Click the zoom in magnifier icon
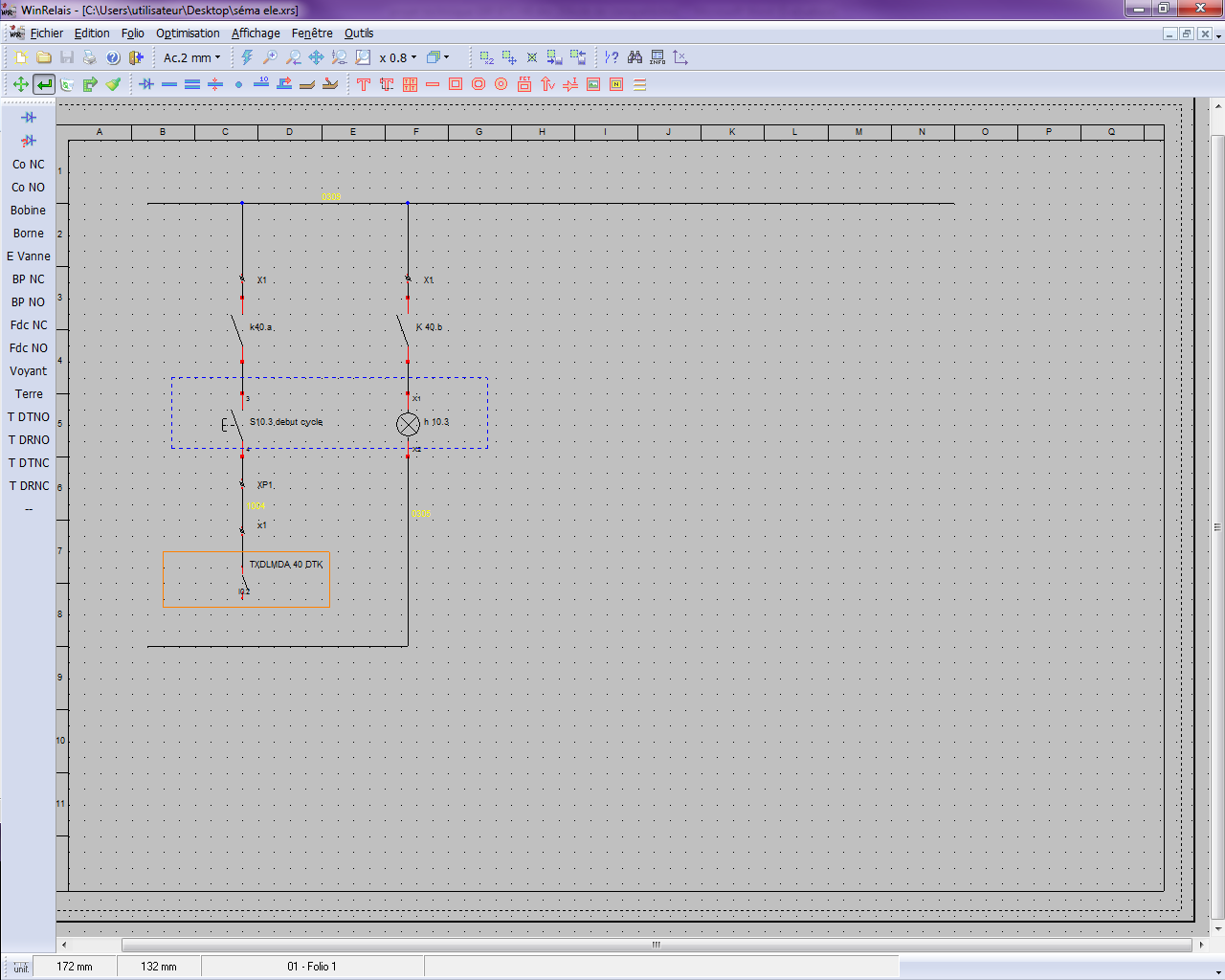1225x980 pixels. coord(271,57)
